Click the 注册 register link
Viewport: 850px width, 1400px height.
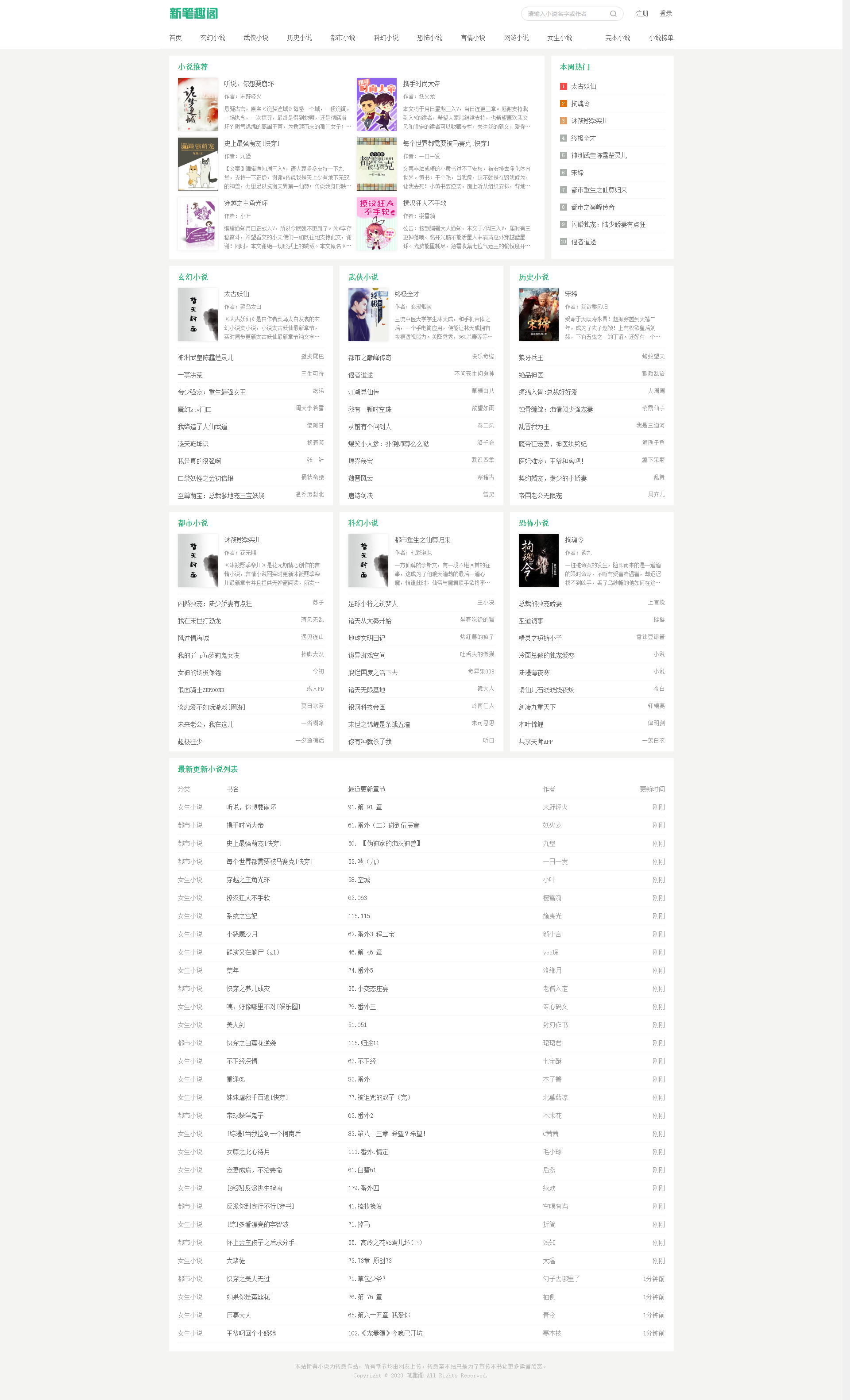642,14
